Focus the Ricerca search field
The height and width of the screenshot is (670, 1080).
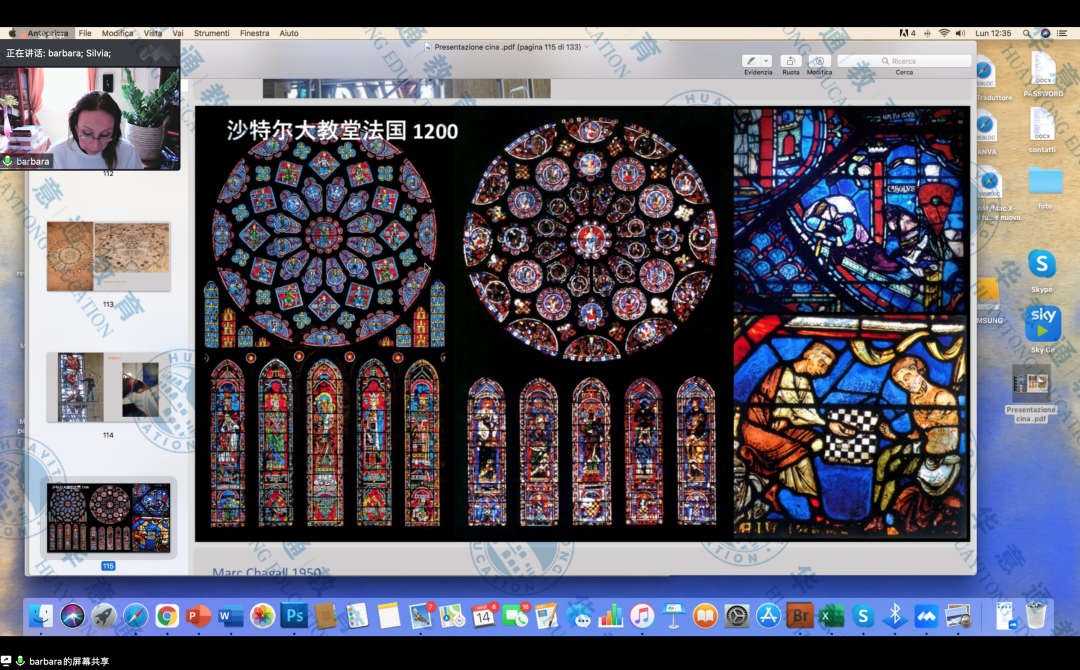(x=904, y=61)
